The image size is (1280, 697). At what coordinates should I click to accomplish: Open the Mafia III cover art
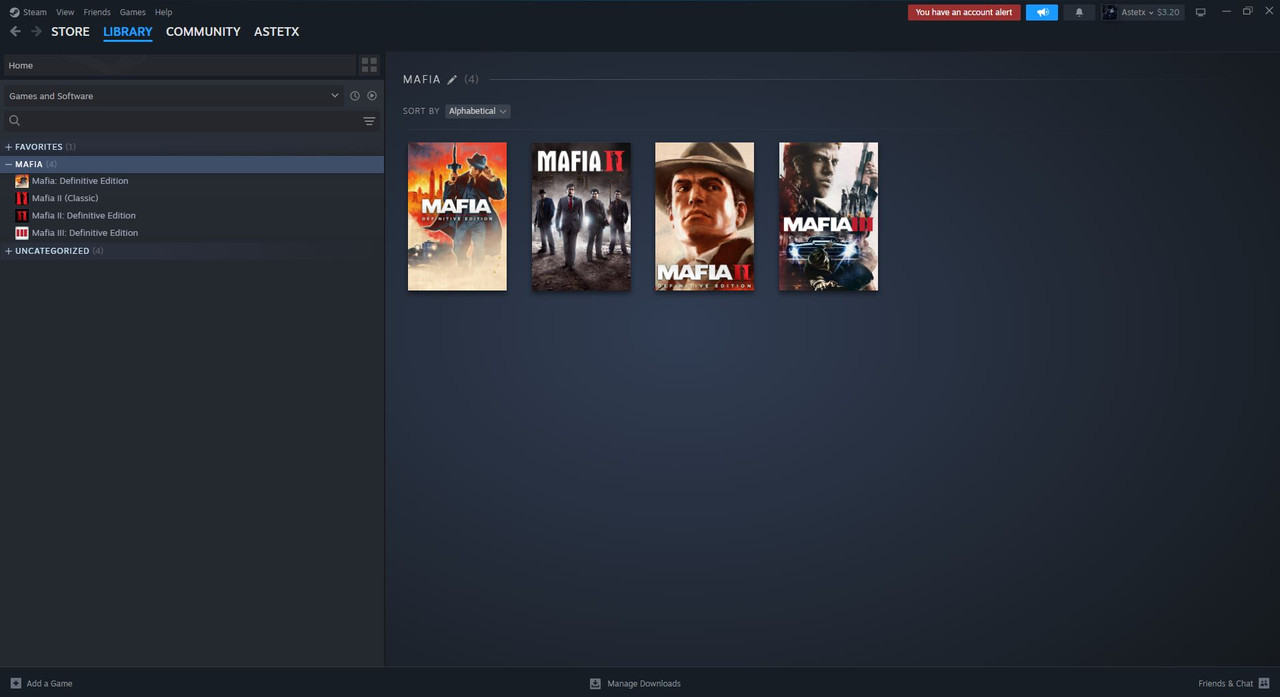click(828, 216)
